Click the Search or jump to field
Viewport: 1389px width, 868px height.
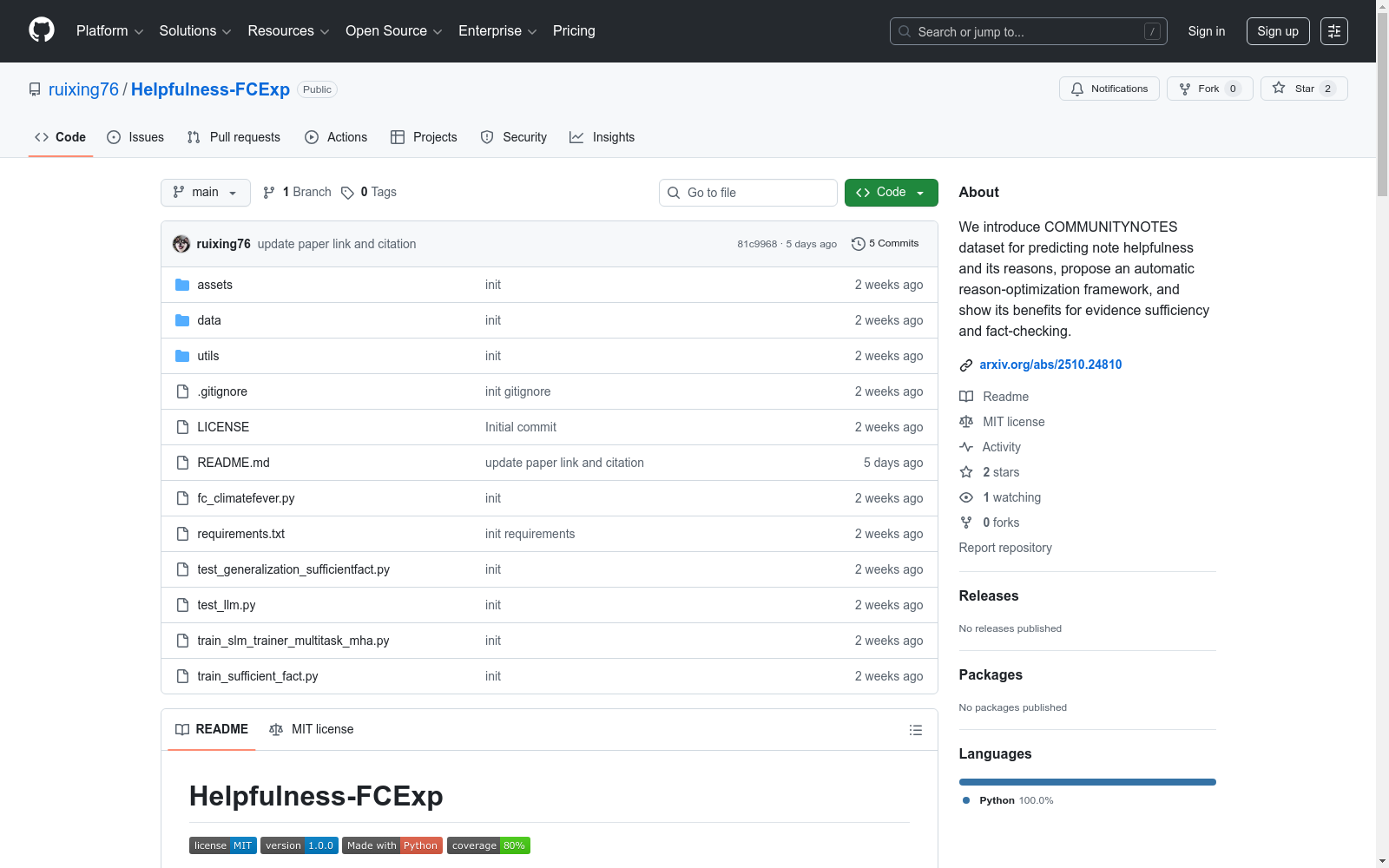[1029, 31]
